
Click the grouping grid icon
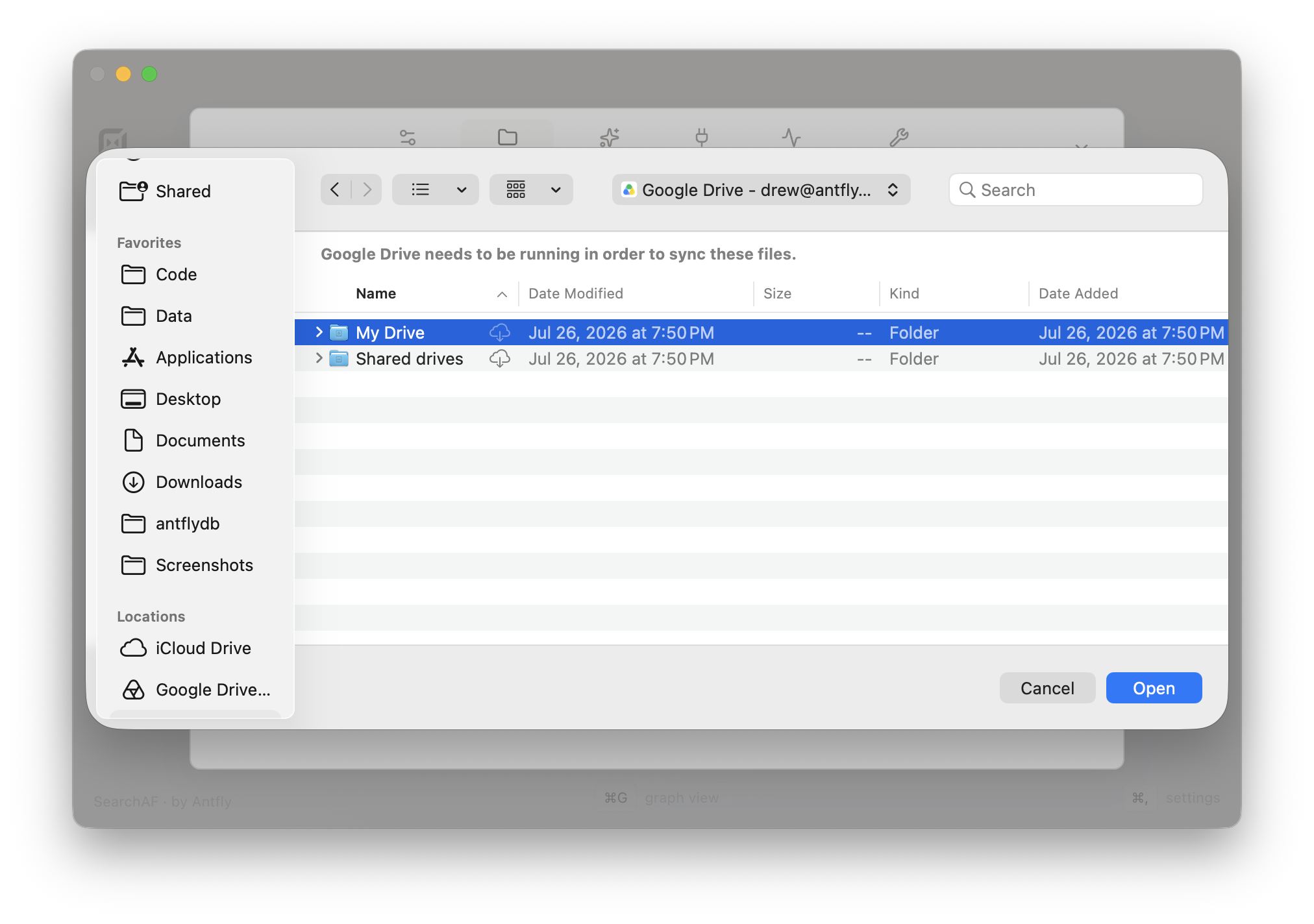pos(516,189)
